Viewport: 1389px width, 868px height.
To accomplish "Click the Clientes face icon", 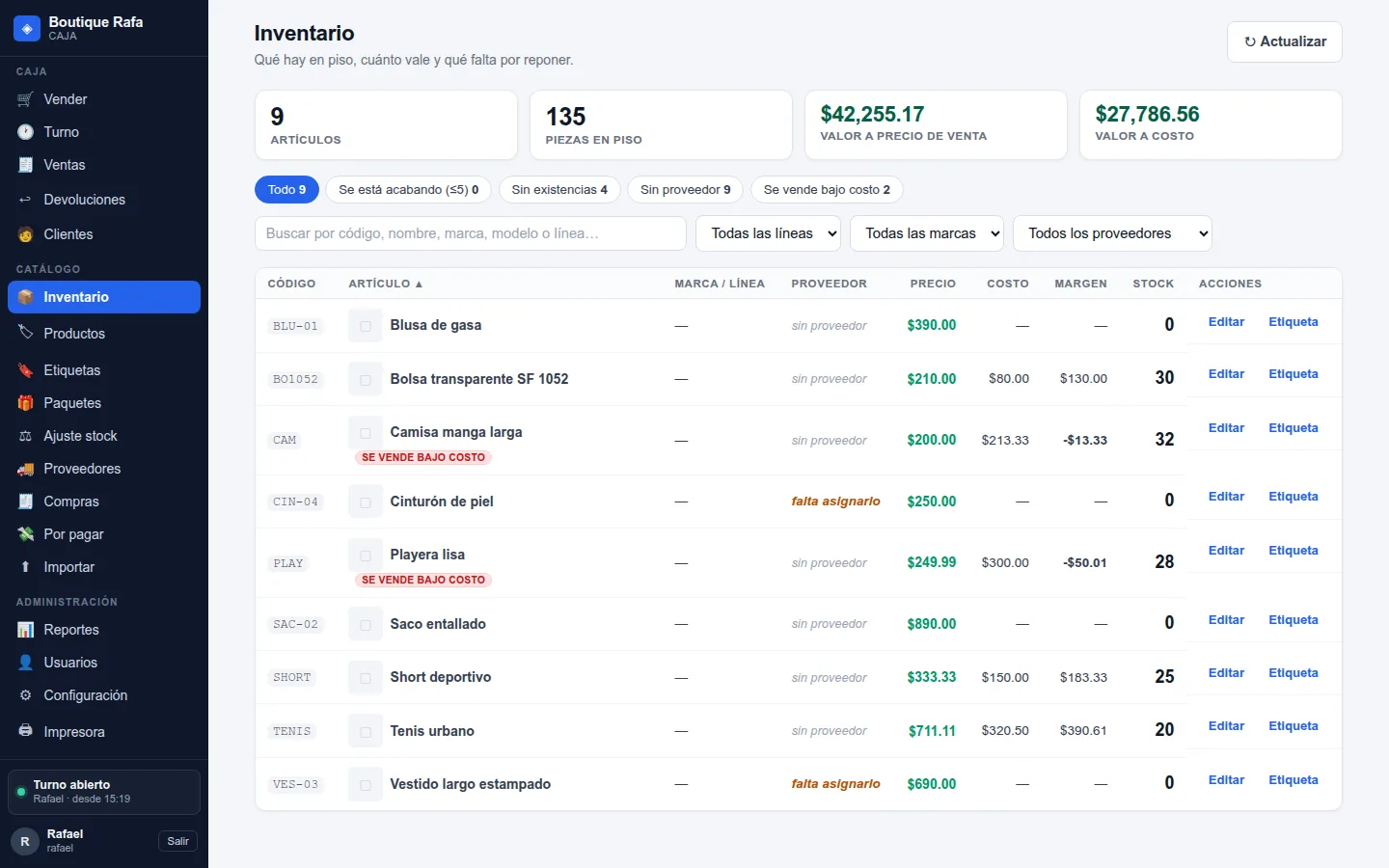I will point(25,234).
